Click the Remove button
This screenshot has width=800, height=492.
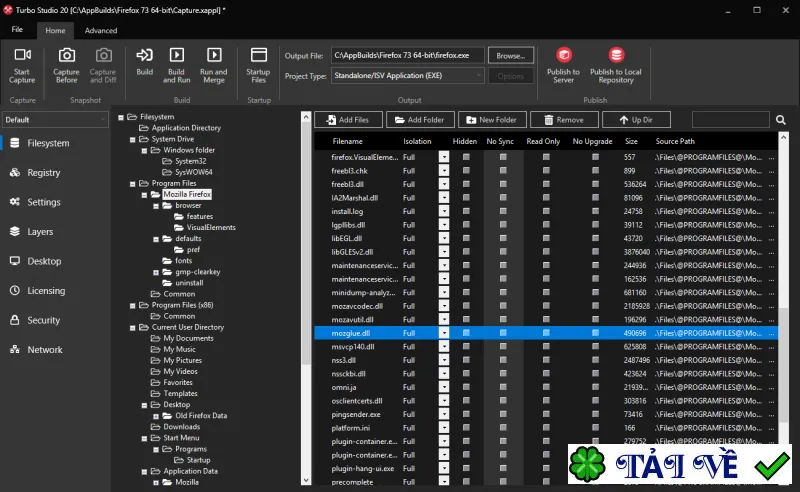pyautogui.click(x=564, y=120)
